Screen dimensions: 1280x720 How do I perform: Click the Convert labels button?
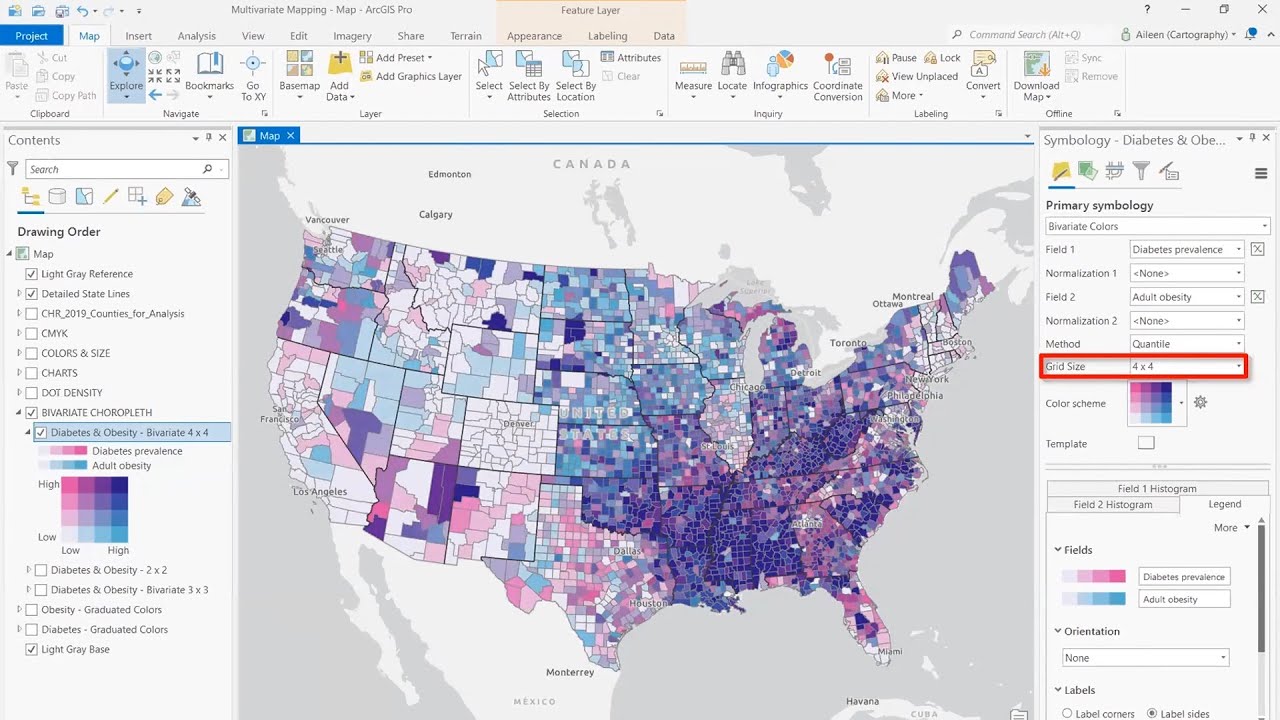pos(983,75)
